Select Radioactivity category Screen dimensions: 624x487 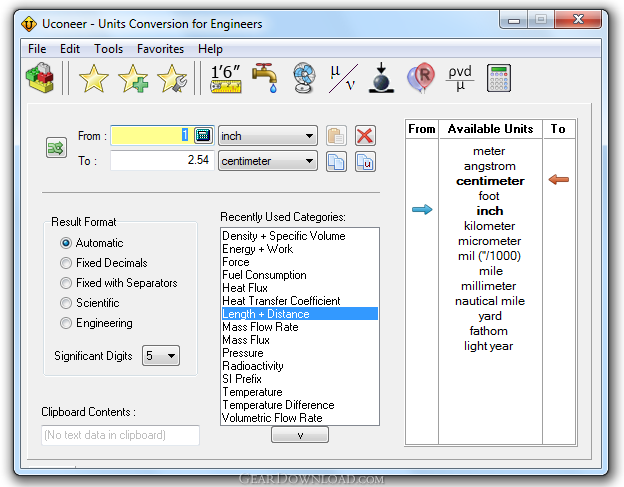coord(300,366)
